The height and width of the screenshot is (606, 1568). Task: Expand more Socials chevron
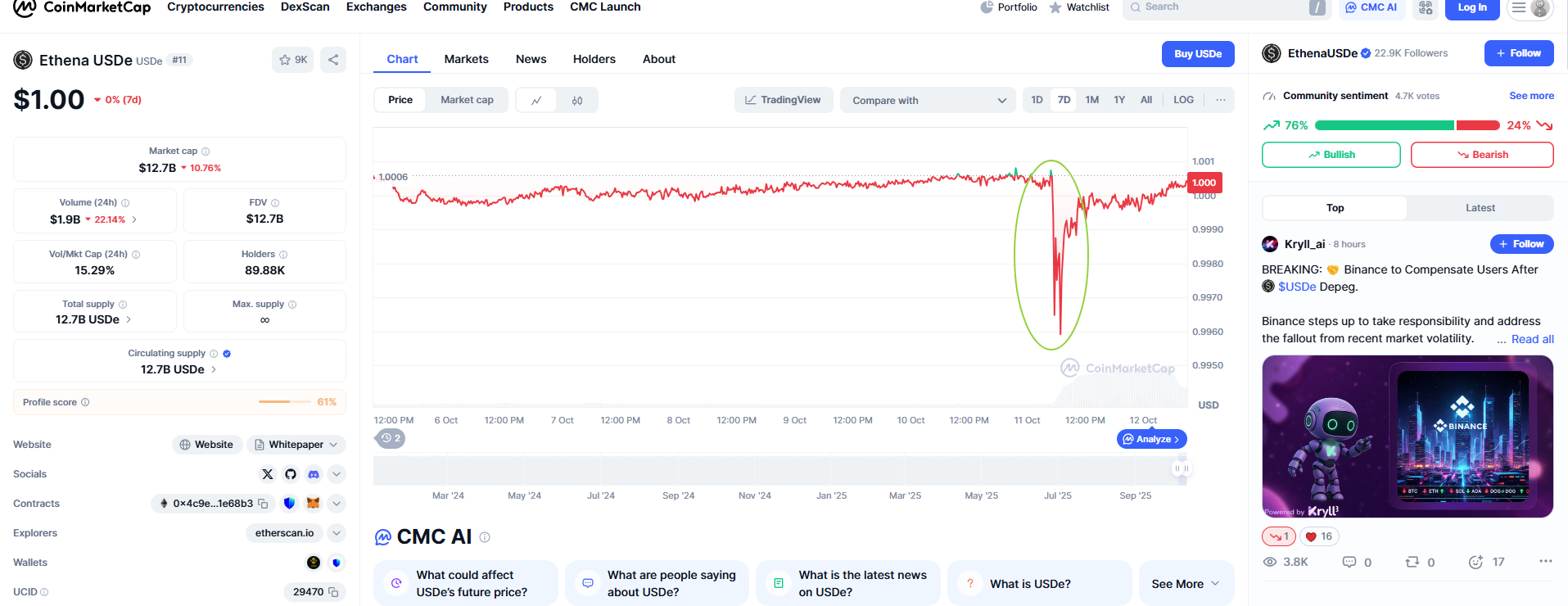337,474
